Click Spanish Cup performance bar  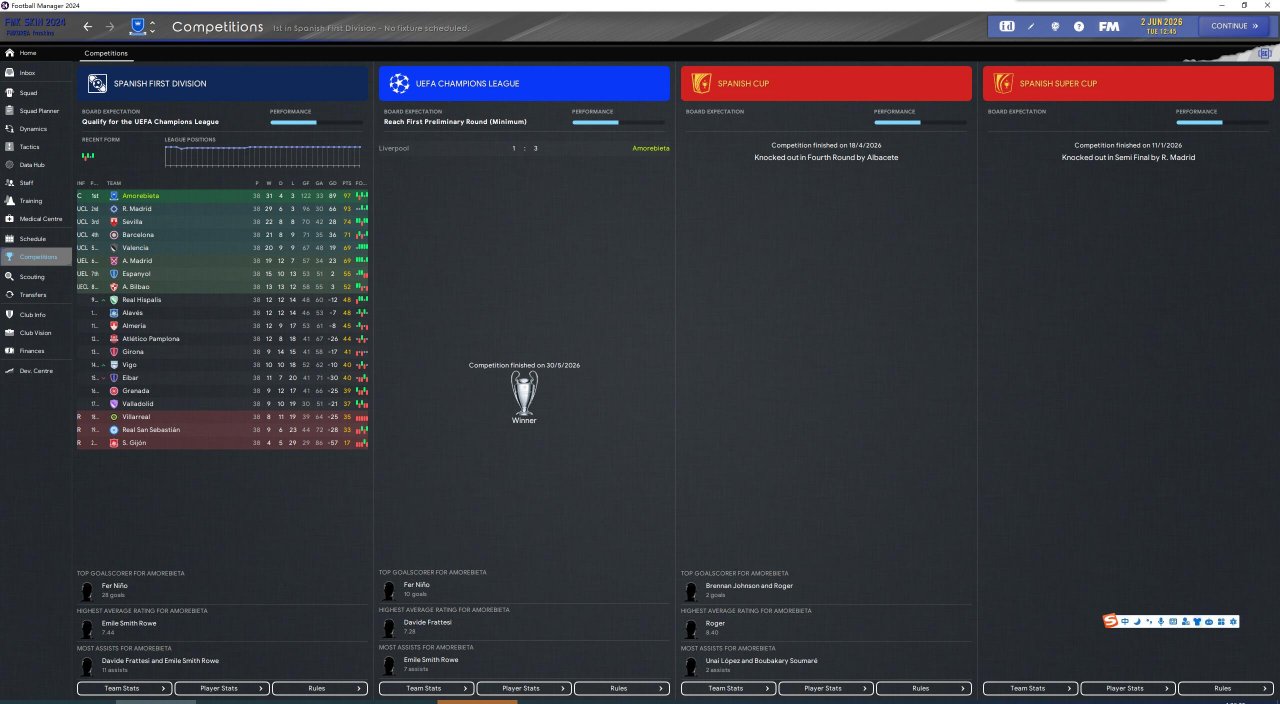(920, 122)
